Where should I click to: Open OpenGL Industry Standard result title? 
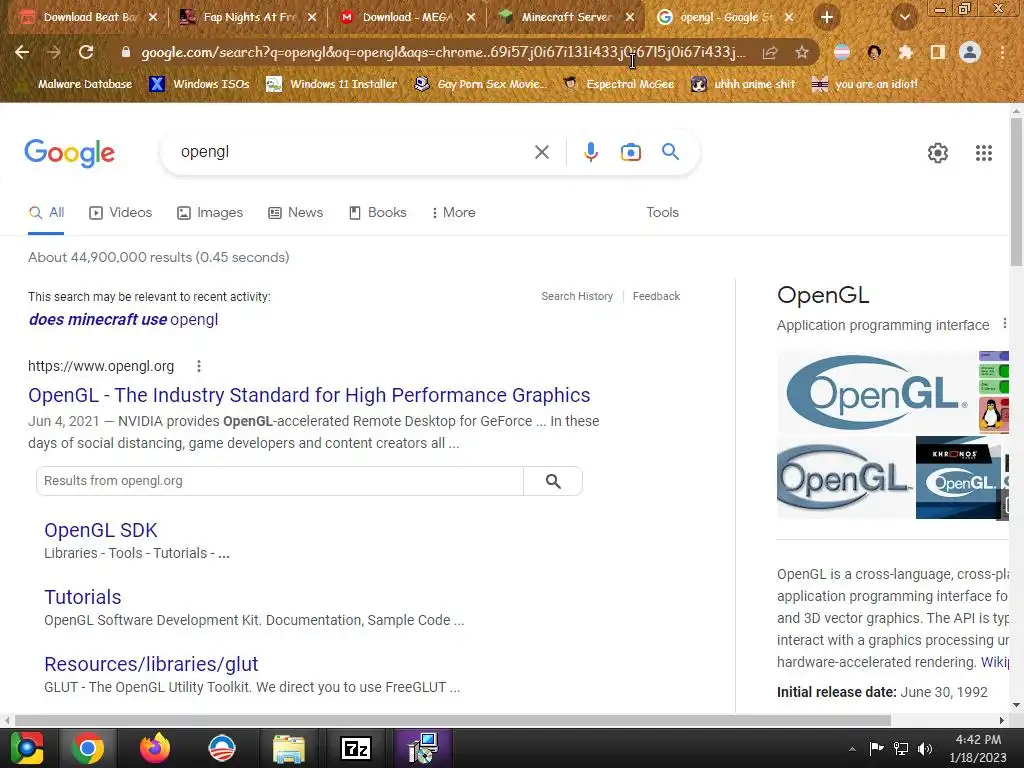(309, 396)
